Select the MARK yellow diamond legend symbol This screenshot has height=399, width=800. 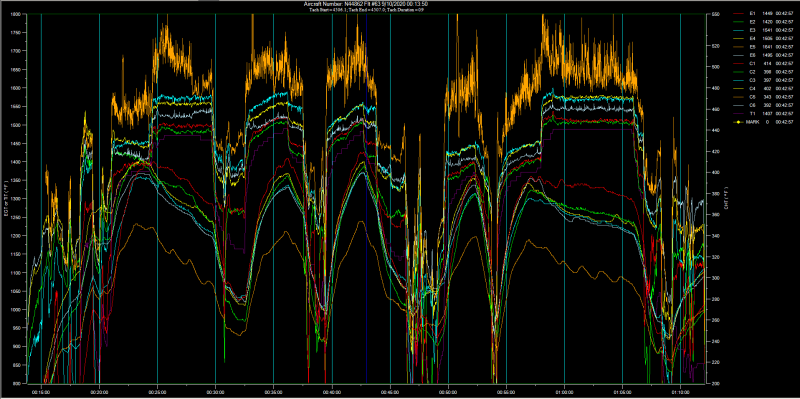[x=738, y=122]
